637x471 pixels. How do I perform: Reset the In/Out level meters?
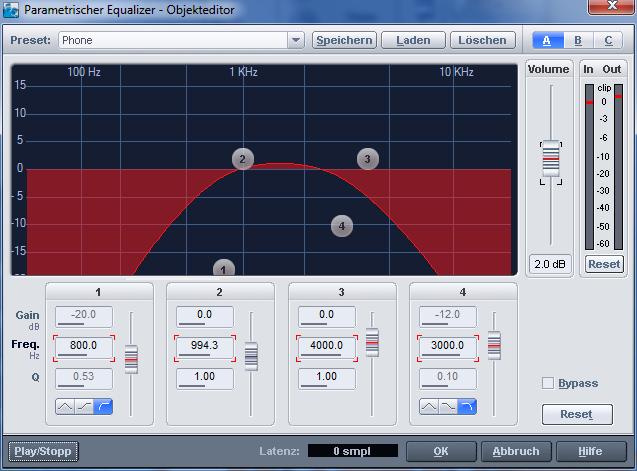[x=604, y=264]
